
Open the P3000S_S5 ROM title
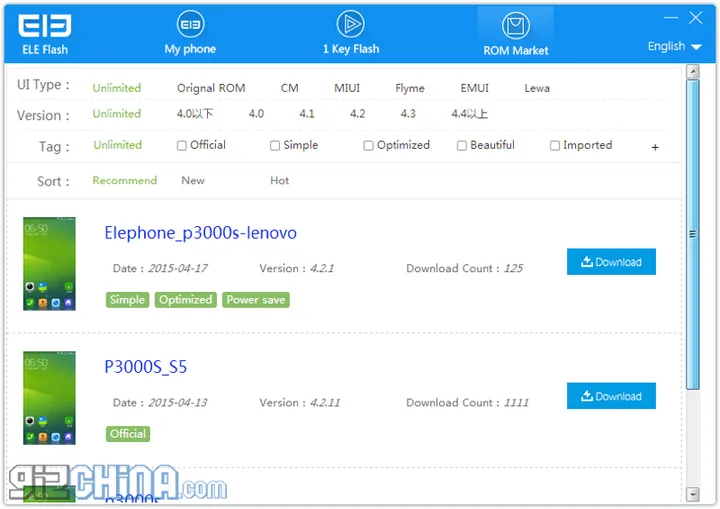146,367
